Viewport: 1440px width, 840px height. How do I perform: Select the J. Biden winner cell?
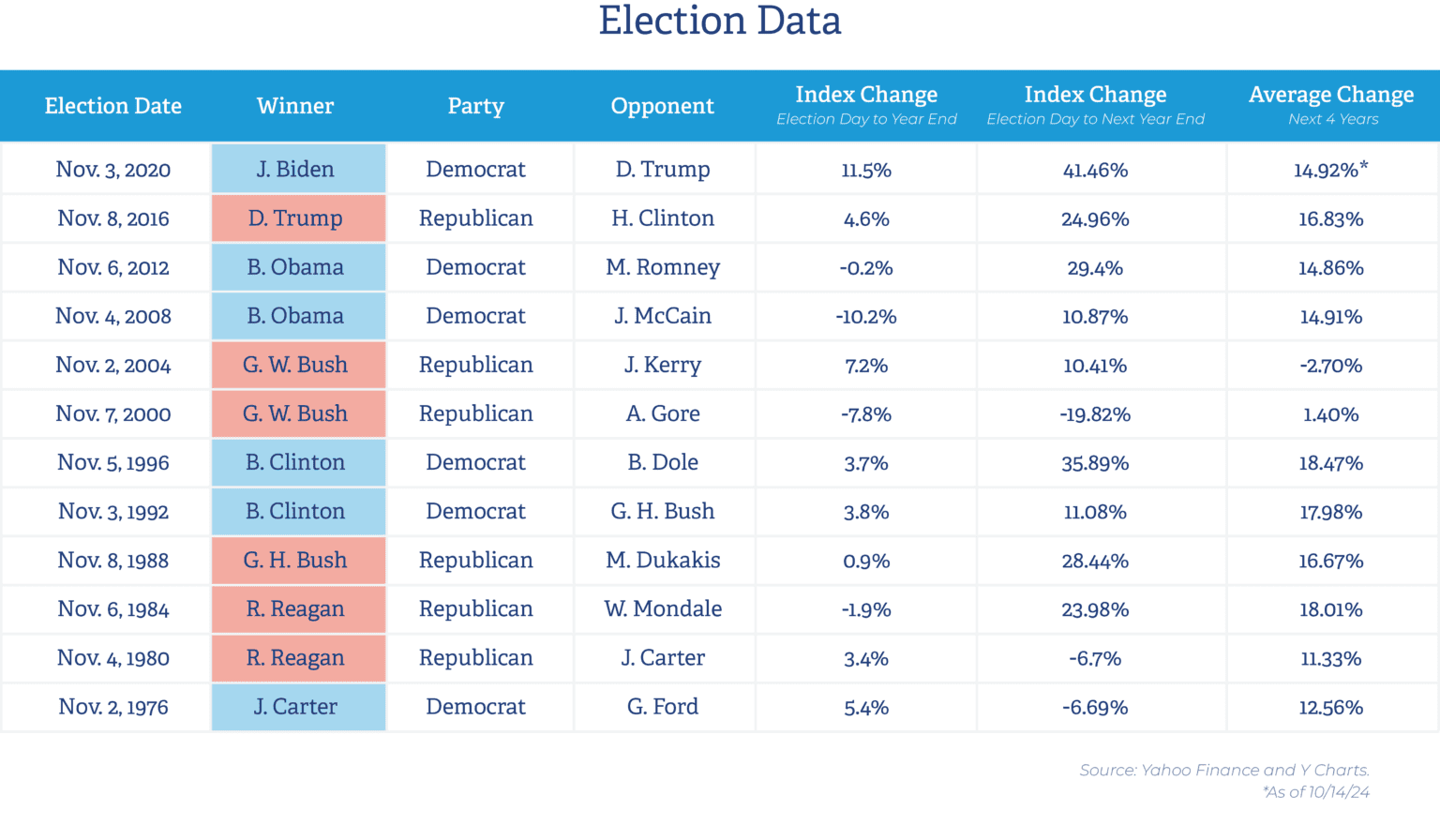tap(296, 169)
